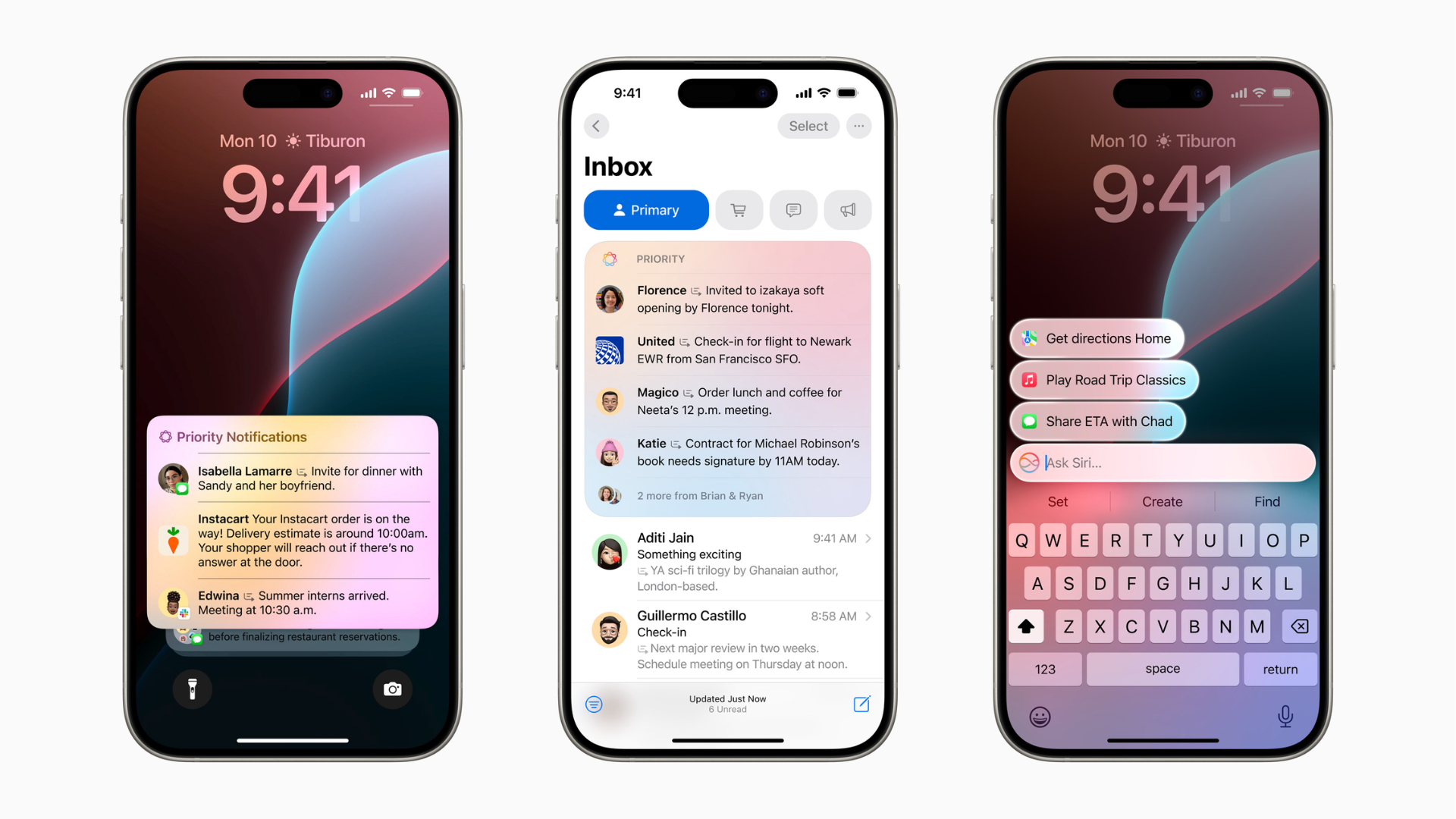Tap the Shopping cart inbox filter icon

pos(738,209)
